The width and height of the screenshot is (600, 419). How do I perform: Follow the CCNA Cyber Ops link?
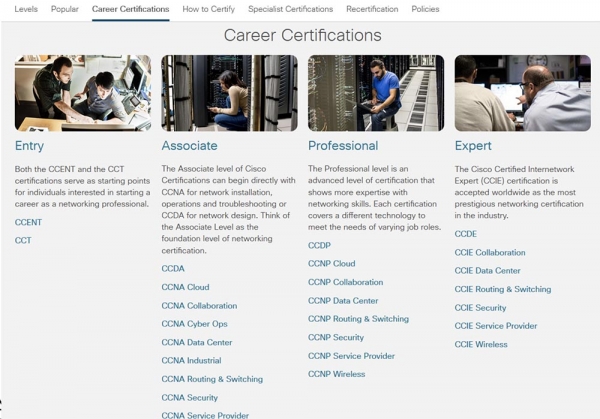point(194,324)
